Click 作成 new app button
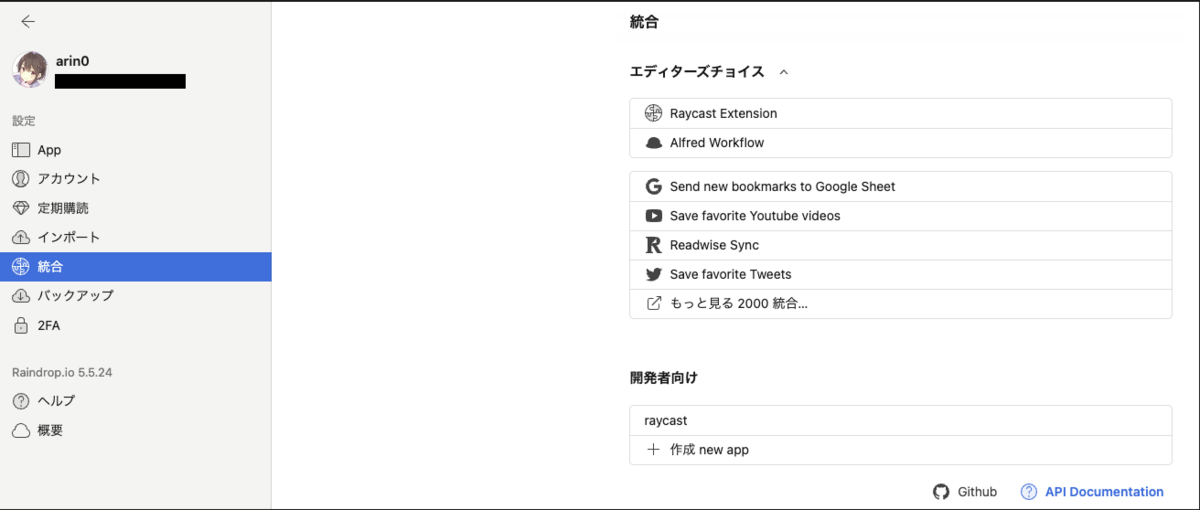1200x510 pixels. [x=900, y=450]
